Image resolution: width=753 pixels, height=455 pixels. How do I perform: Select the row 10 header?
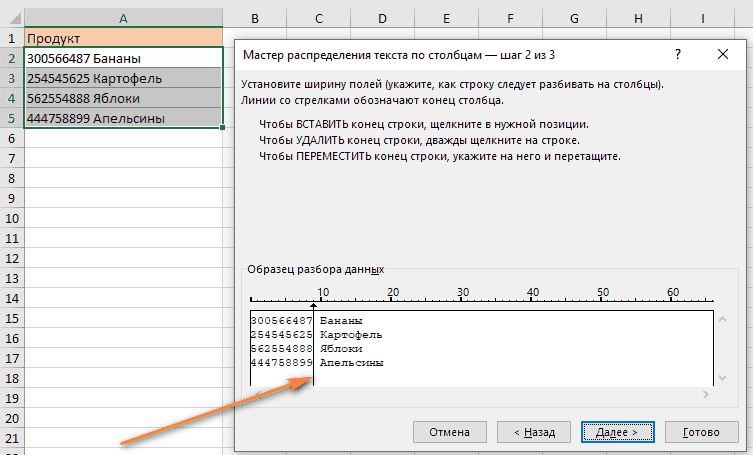coord(11,218)
